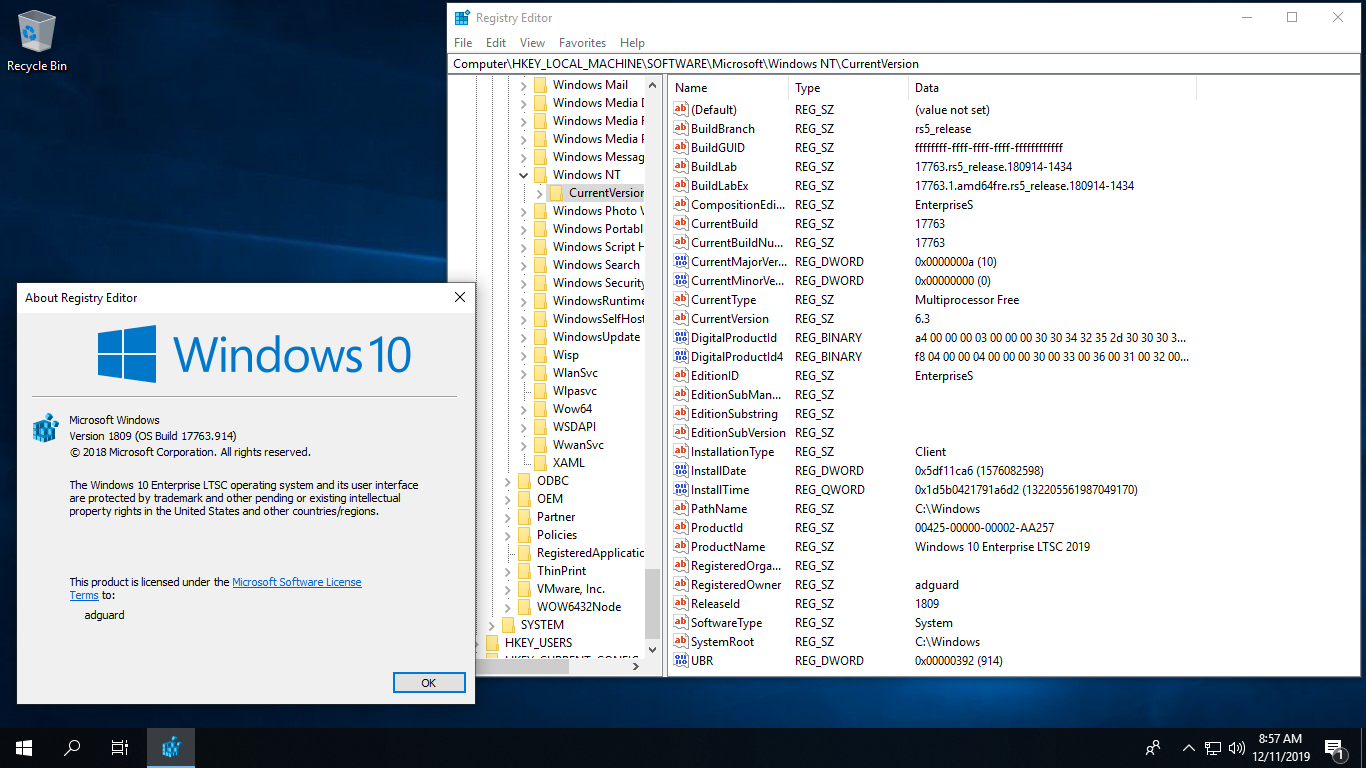Select the VMware, Inc. folder icon

[x=524, y=589]
